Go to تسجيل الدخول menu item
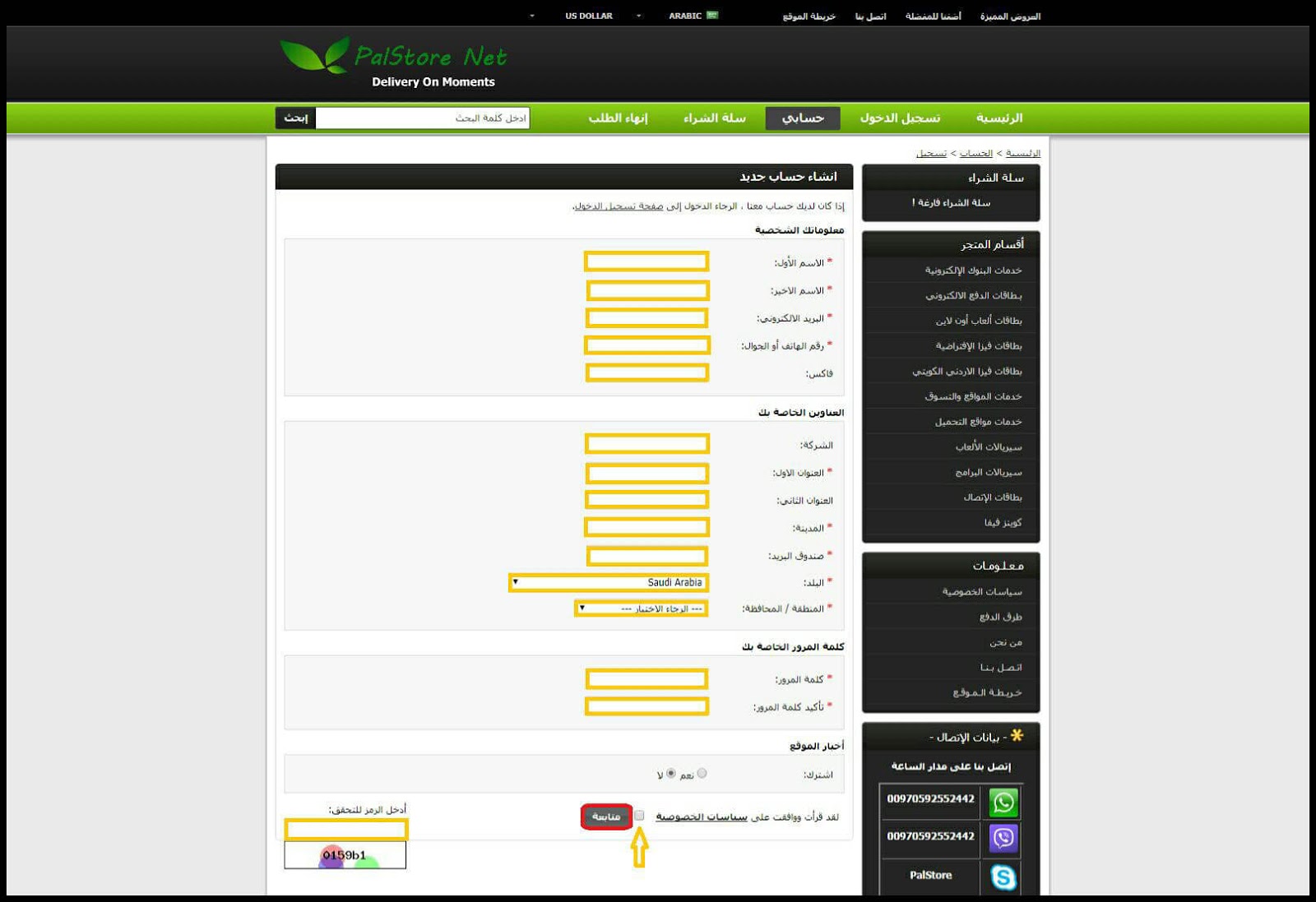 pyautogui.click(x=900, y=118)
